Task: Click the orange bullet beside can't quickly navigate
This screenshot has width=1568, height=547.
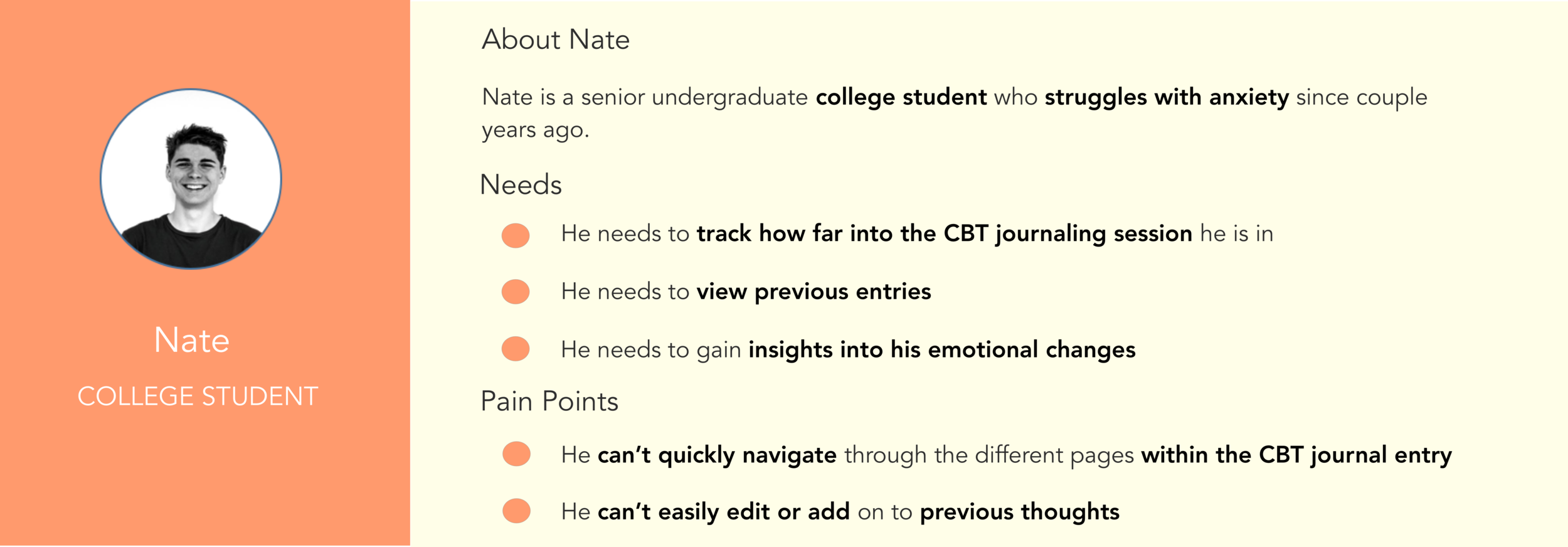Action: [x=516, y=454]
